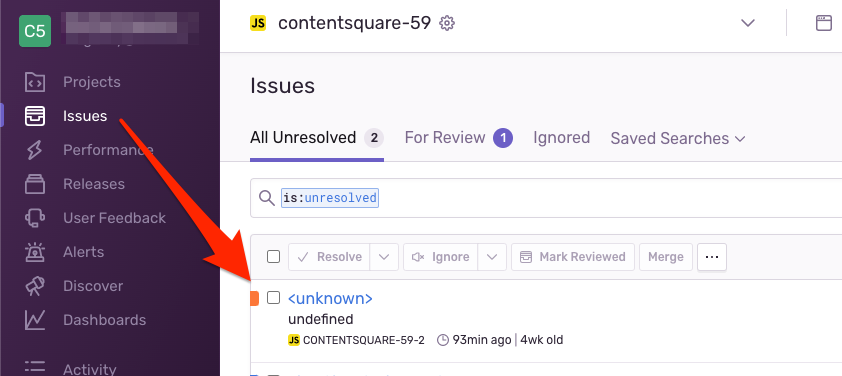Open the <unknown> issue link
This screenshot has width=842, height=376.
330,298
